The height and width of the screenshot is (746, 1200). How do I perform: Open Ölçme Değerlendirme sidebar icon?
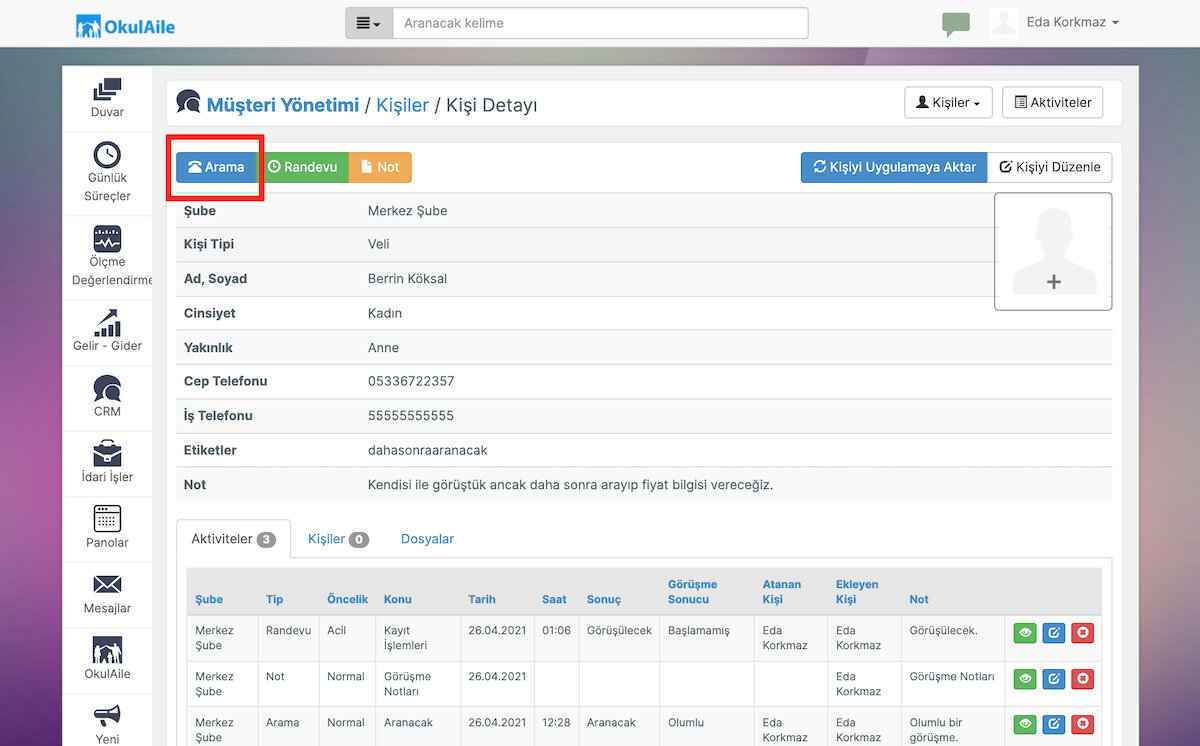point(107,239)
